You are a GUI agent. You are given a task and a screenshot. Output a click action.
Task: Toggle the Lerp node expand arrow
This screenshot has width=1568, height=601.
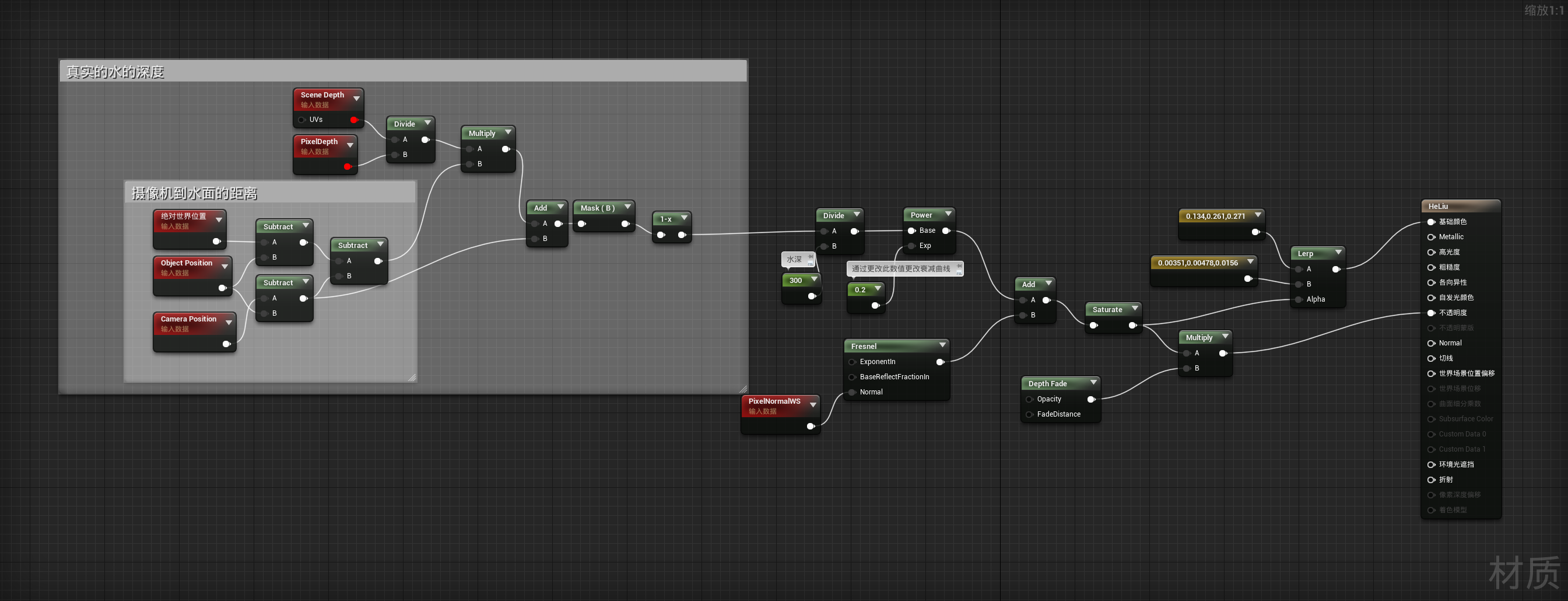(1338, 252)
